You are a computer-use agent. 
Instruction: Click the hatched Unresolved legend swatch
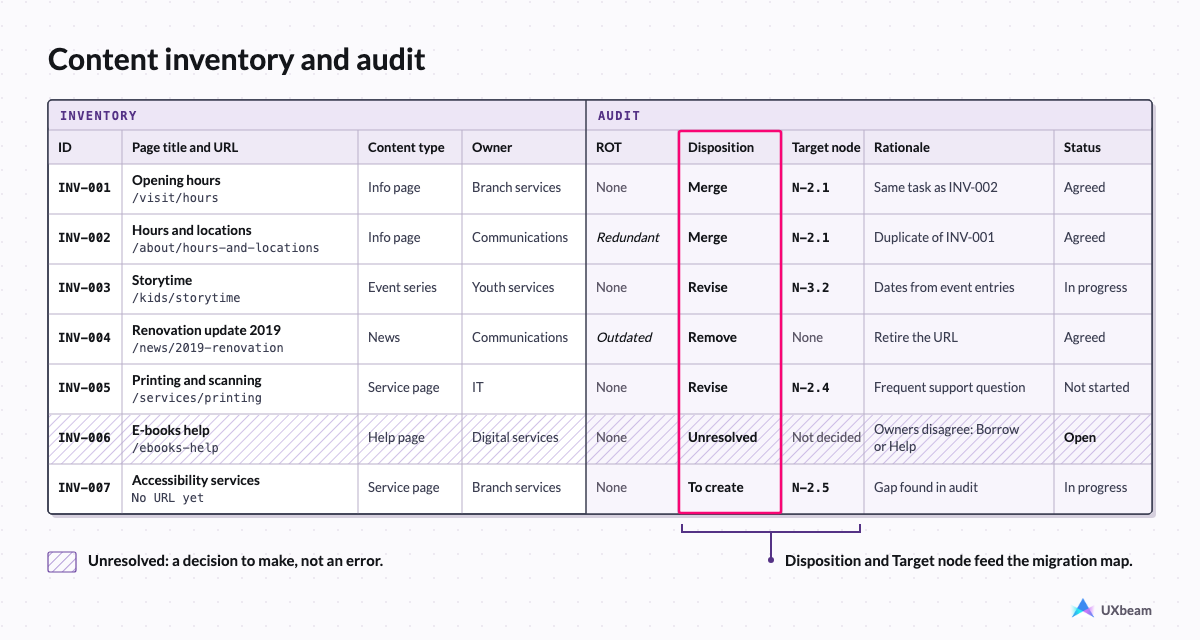[x=62, y=561]
